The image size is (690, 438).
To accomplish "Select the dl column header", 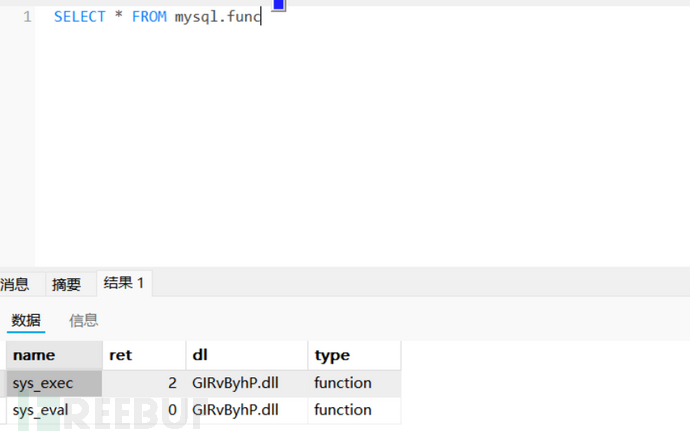I will pos(246,355).
